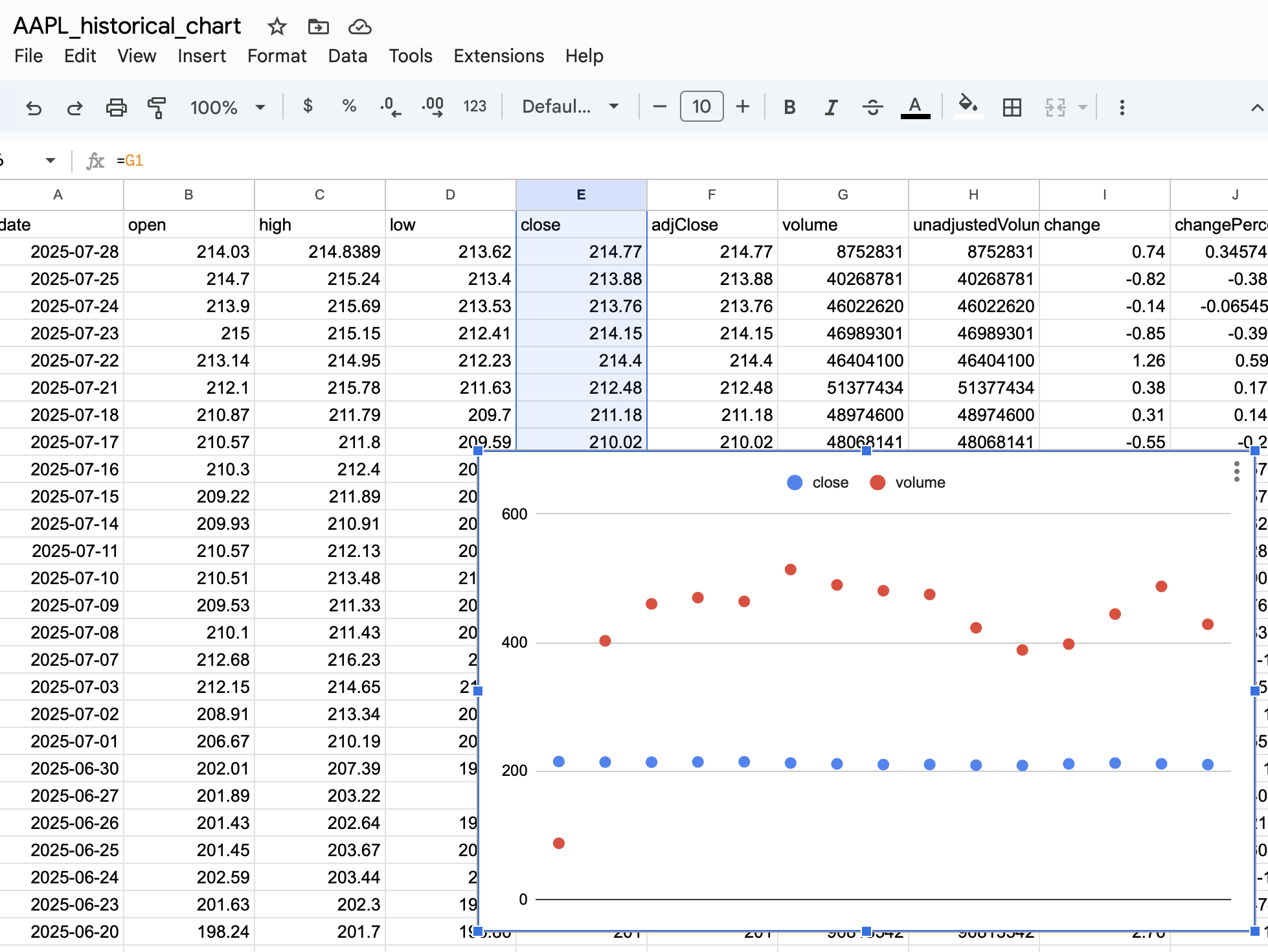This screenshot has width=1268, height=952.
Task: Open the Default font dropdown
Action: point(571,106)
